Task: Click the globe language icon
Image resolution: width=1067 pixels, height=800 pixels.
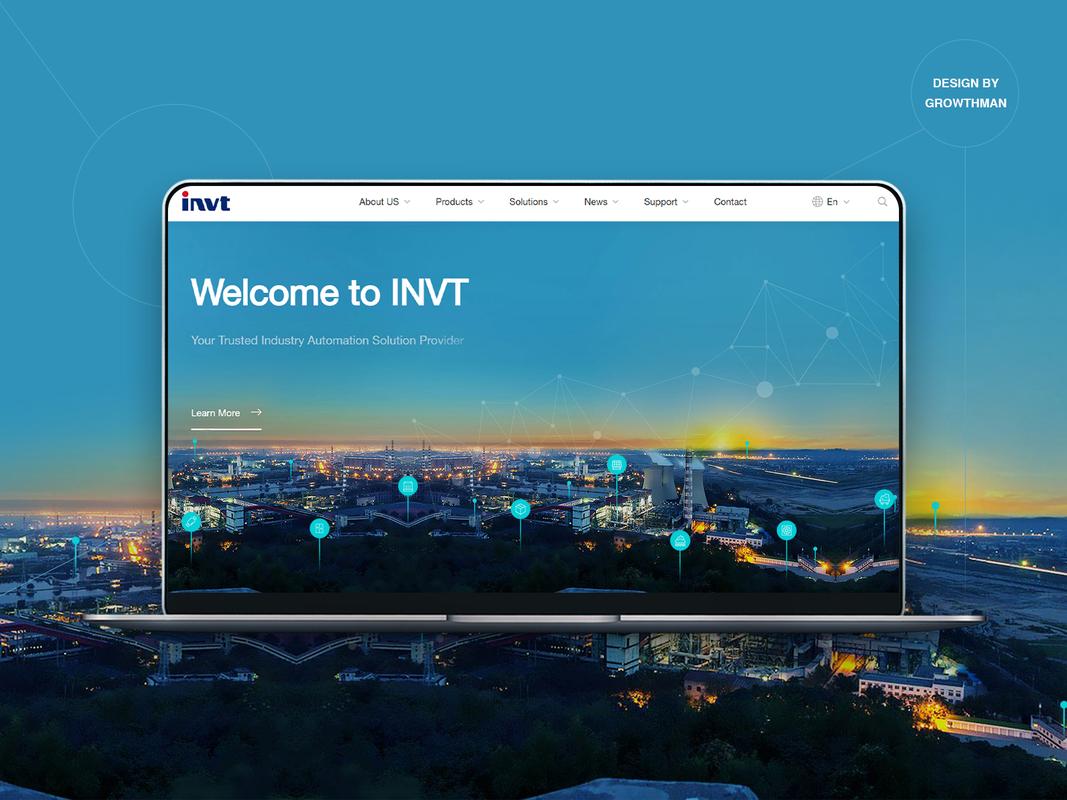Action: pos(817,201)
